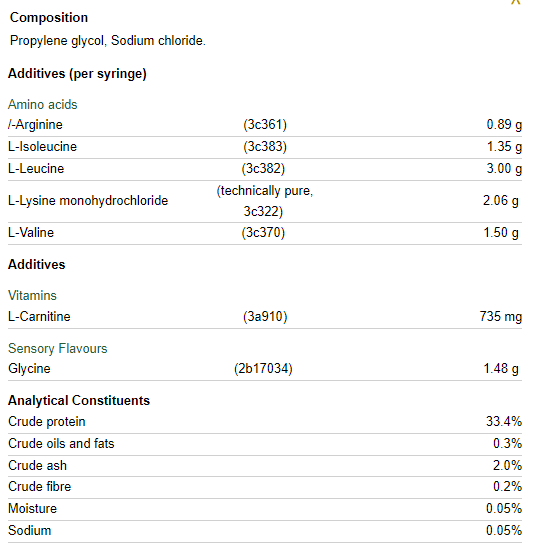The height and width of the screenshot is (555, 538).
Task: Click the Analytical Constituents heading
Action: click(x=79, y=401)
